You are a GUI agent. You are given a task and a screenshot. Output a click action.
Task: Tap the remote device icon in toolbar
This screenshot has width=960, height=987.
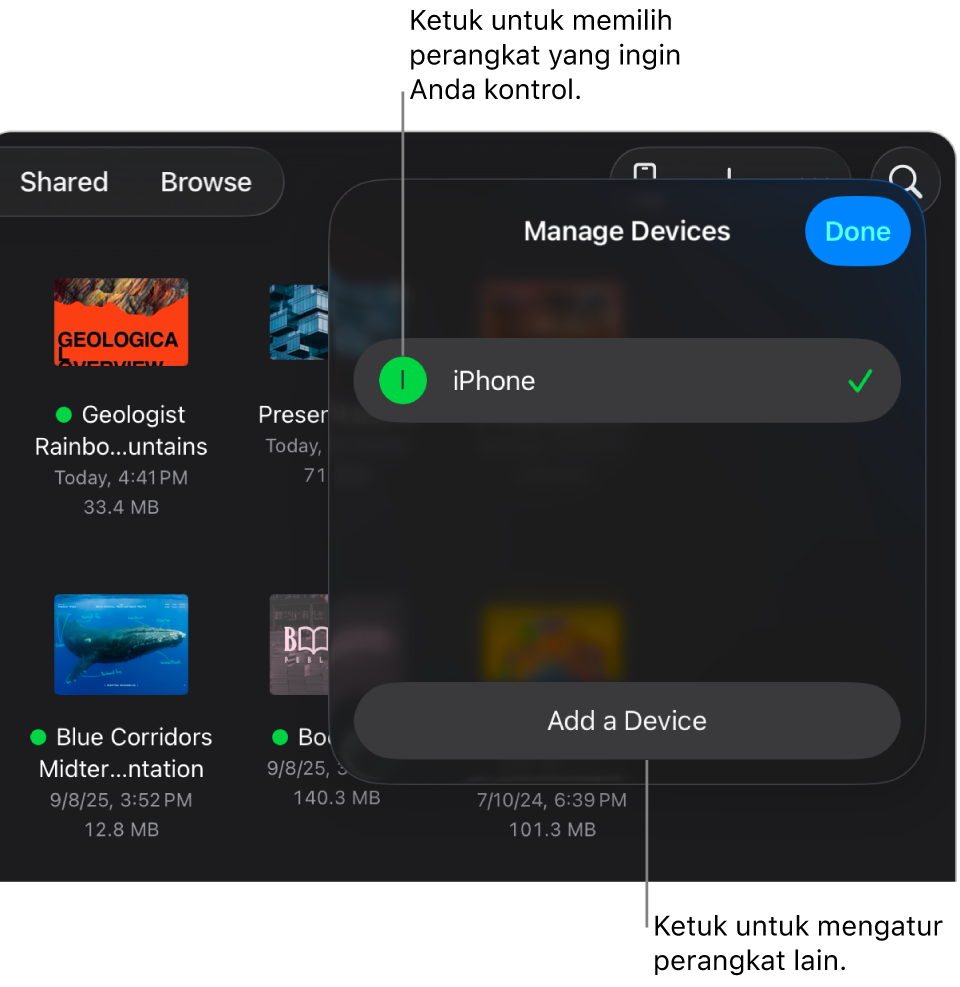point(645,172)
